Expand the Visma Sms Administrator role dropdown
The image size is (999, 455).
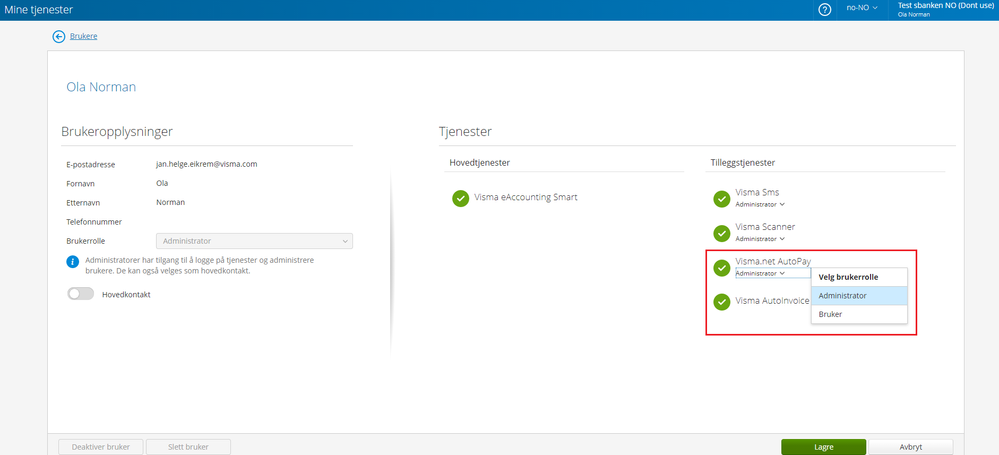pos(760,205)
